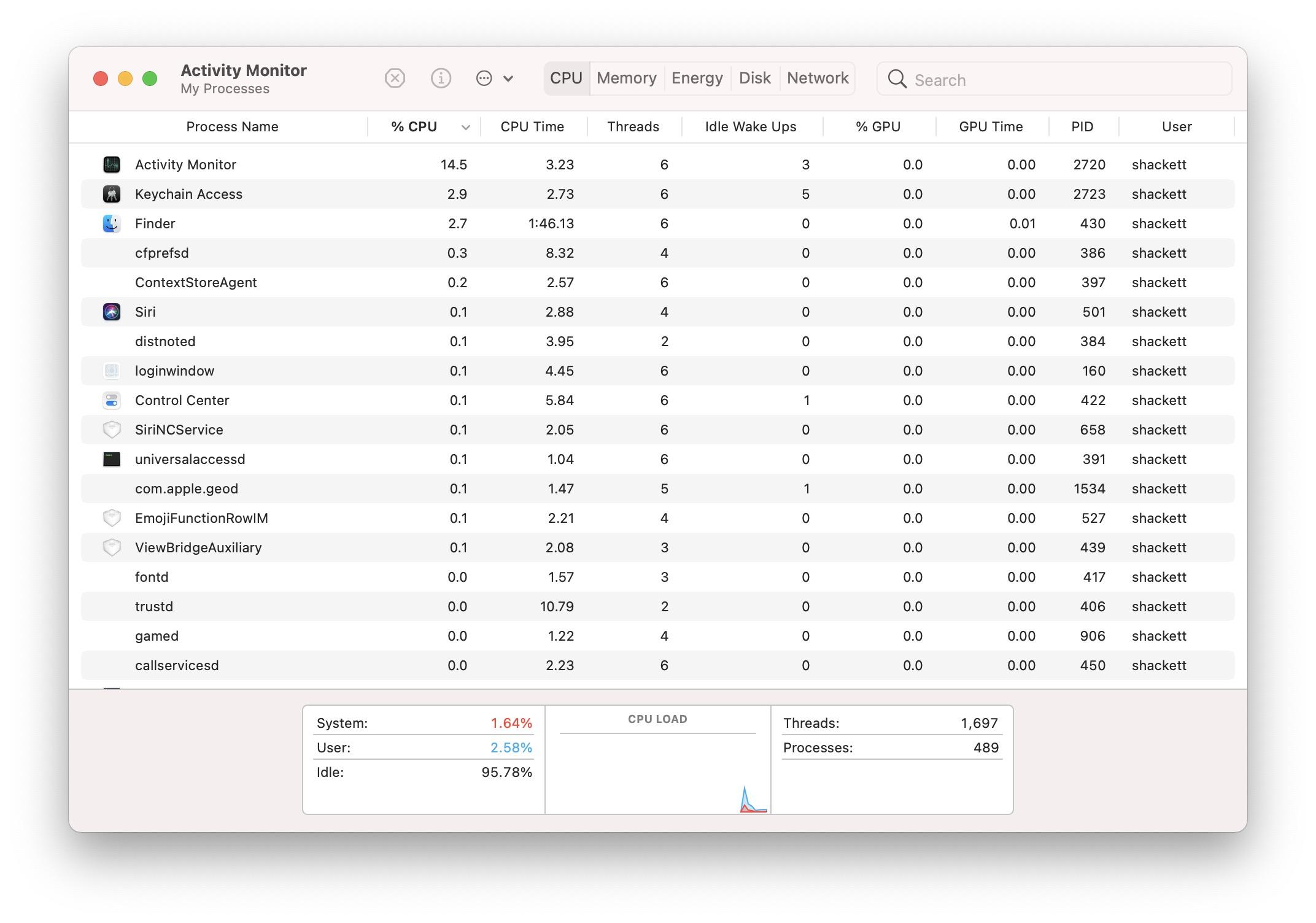Toggle % CPU sort direction arrow
The image size is (1316, 923).
[x=465, y=127]
